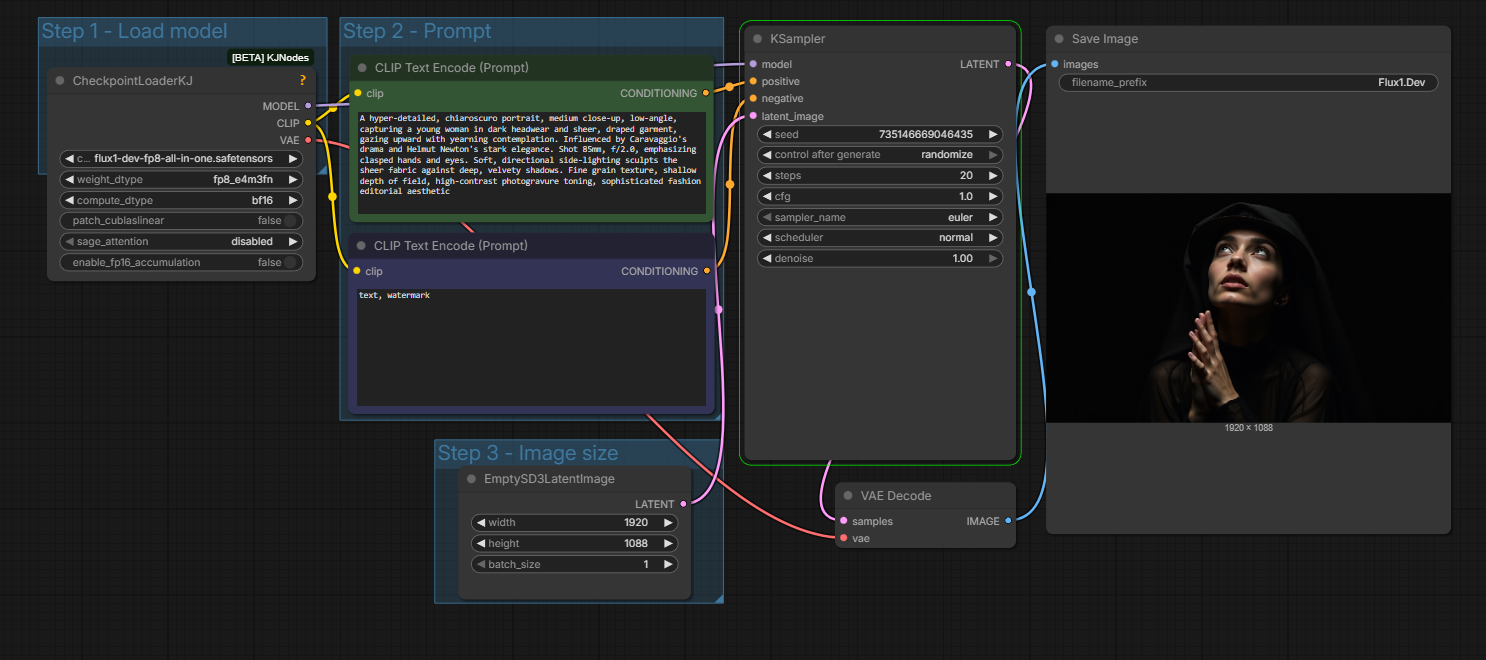Click the denoise value slider field
This screenshot has width=1486, height=660.
click(880, 259)
